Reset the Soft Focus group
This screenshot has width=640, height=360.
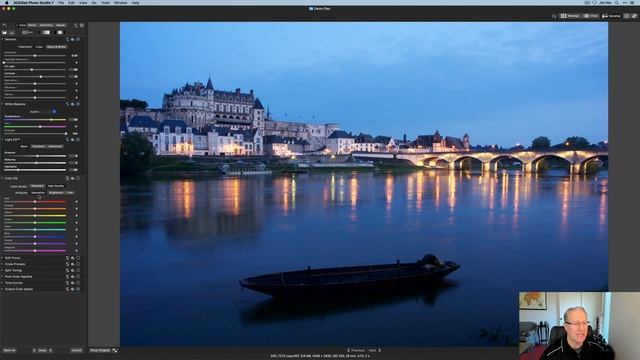tap(68, 258)
